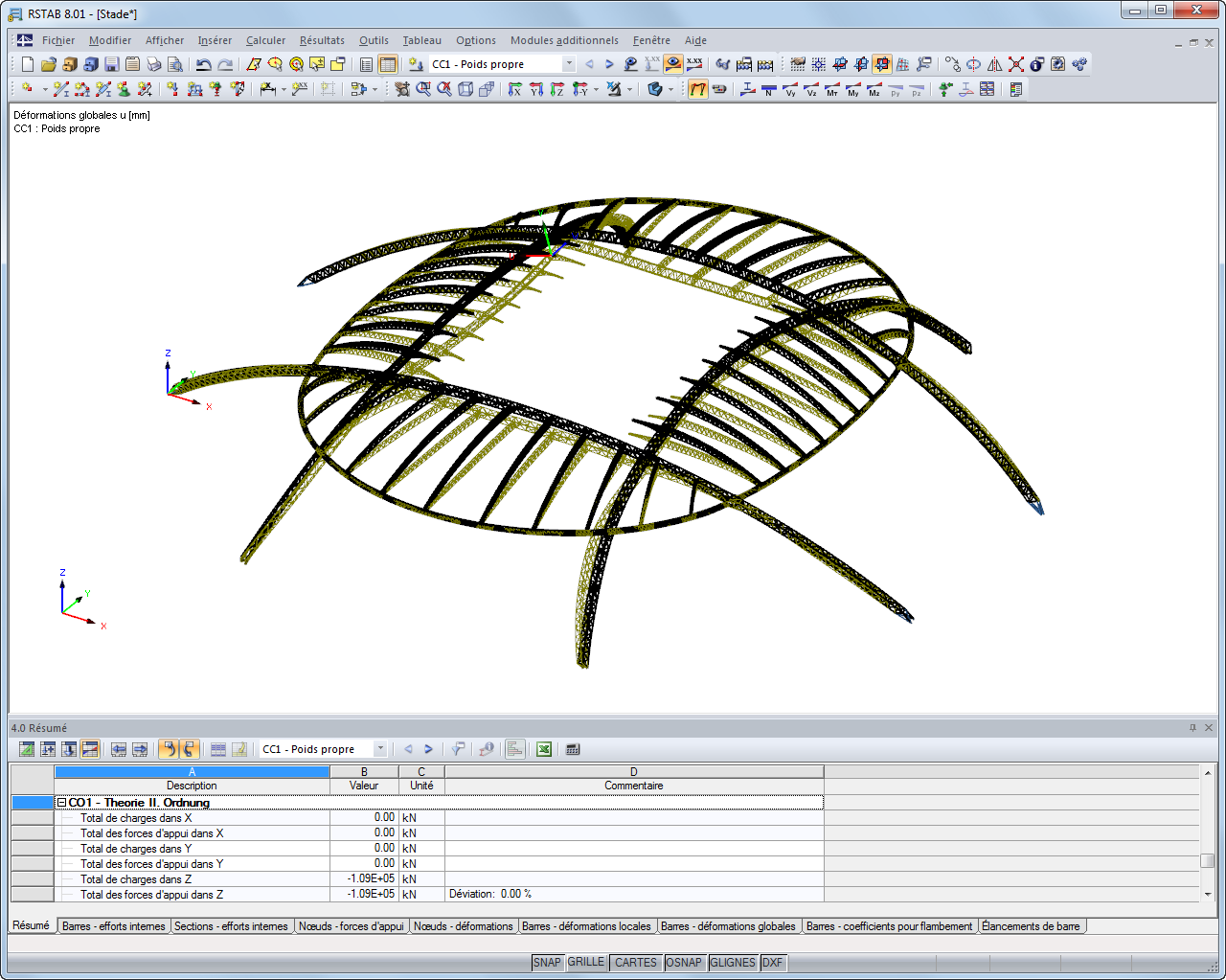
Task: Click previous load case arrow in main toolbar
Action: point(589,64)
